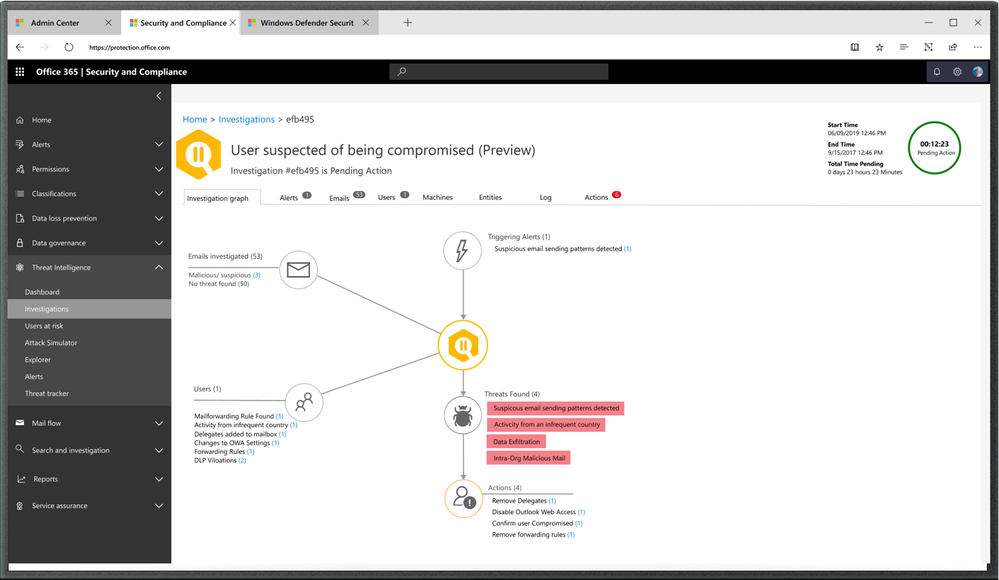Click the triggering alerts lightning node
This screenshot has width=999, height=580.
pos(463,250)
